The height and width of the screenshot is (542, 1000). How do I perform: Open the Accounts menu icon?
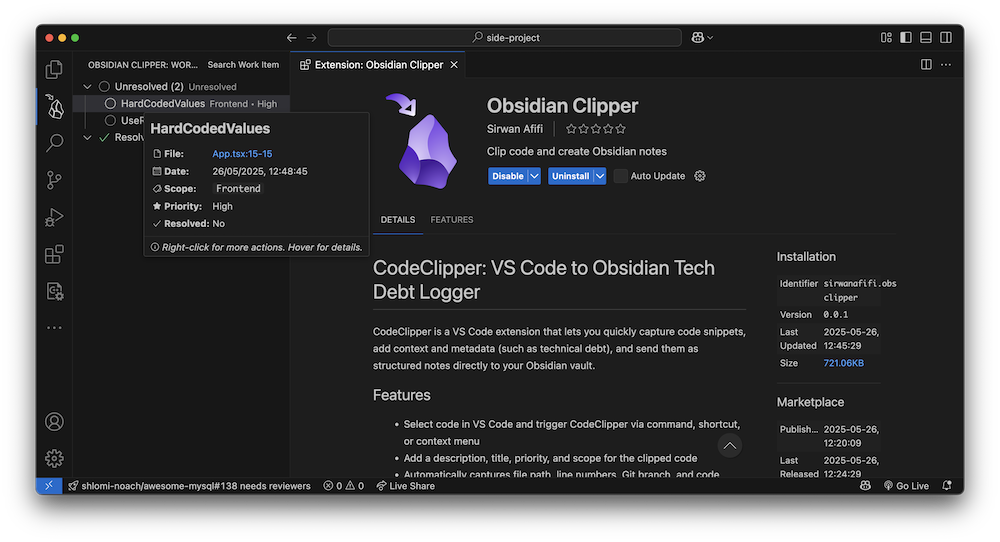54,421
